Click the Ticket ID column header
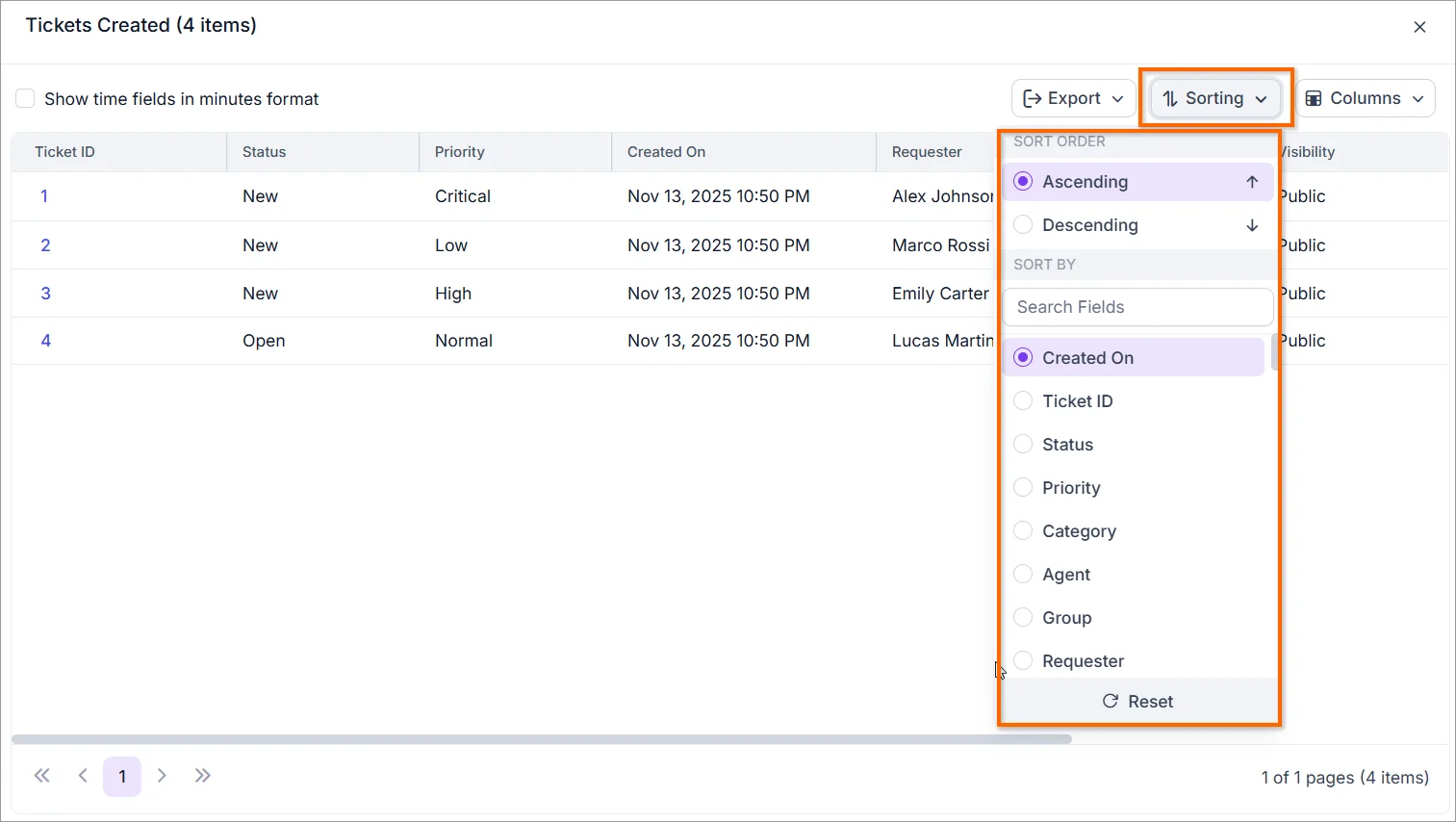Viewport: 1456px width, 822px height. pos(119,152)
